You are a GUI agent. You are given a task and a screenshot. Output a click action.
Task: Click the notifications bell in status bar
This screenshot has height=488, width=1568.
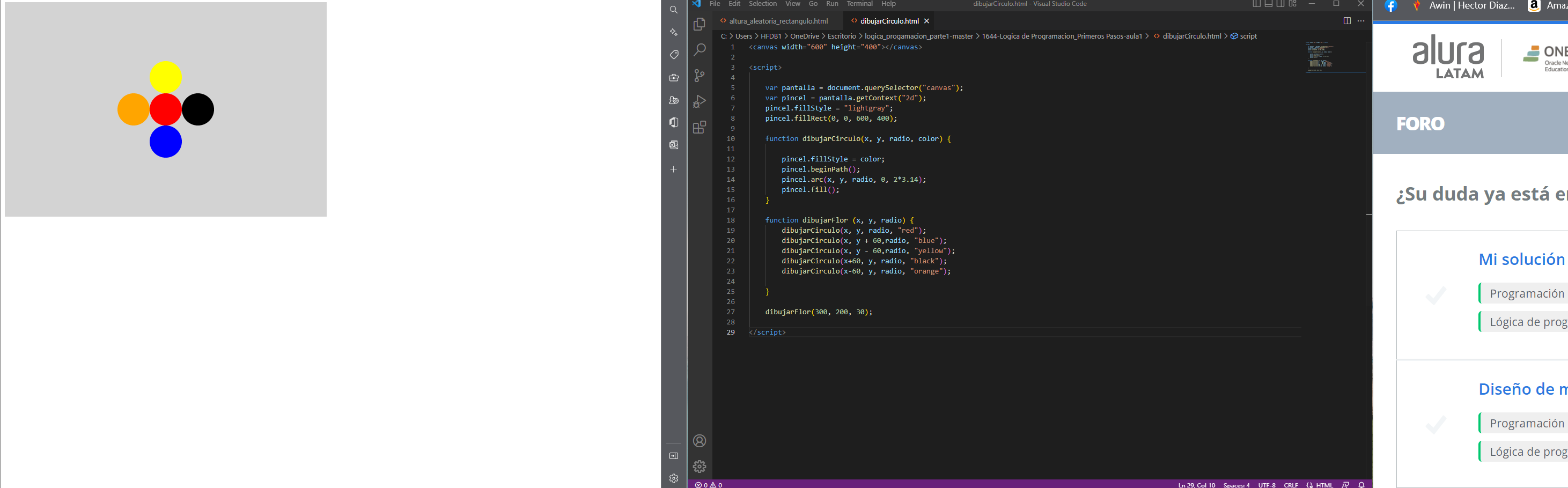click(x=1361, y=484)
